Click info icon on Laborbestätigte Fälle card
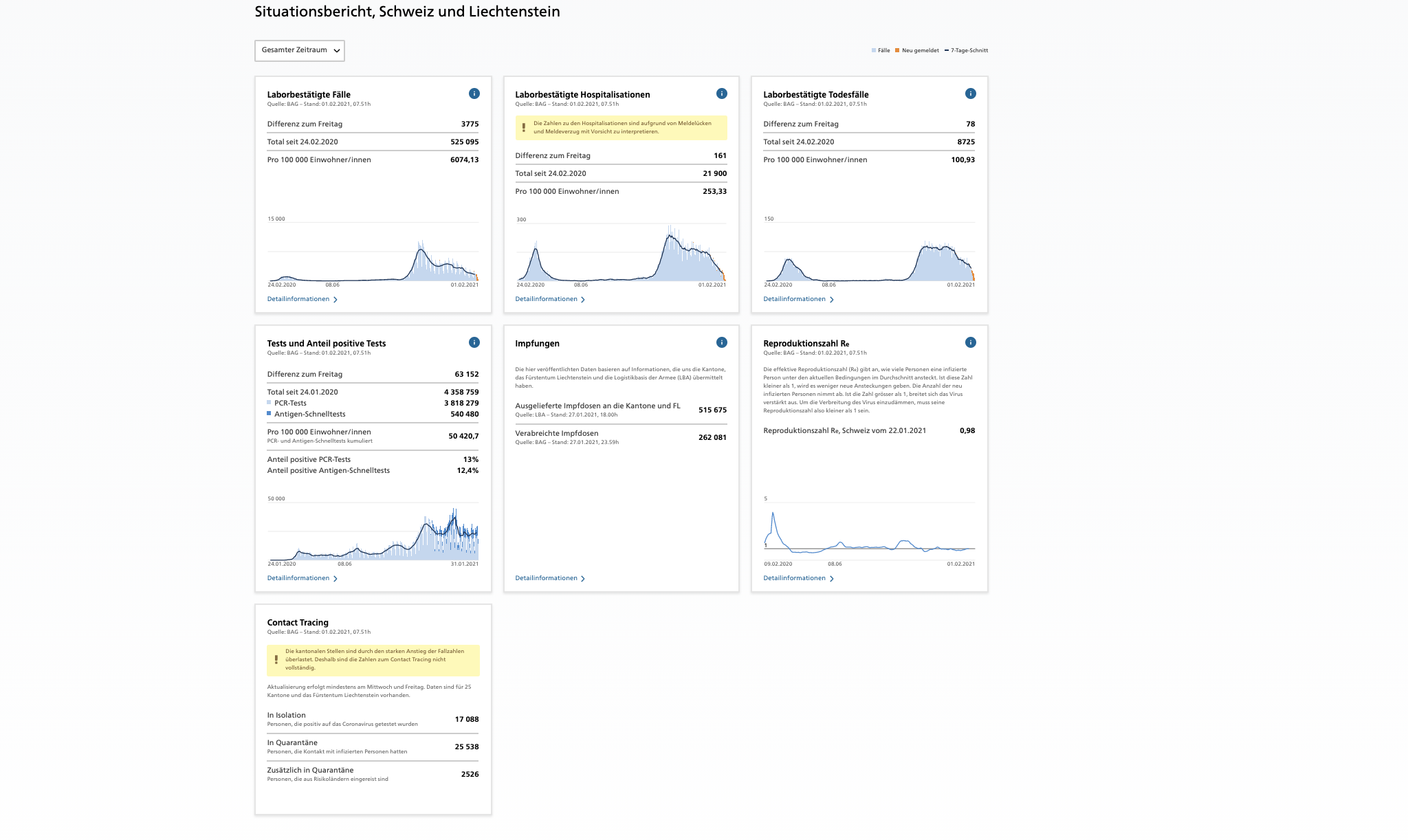The width and height of the screenshot is (1408, 840). 474,93
